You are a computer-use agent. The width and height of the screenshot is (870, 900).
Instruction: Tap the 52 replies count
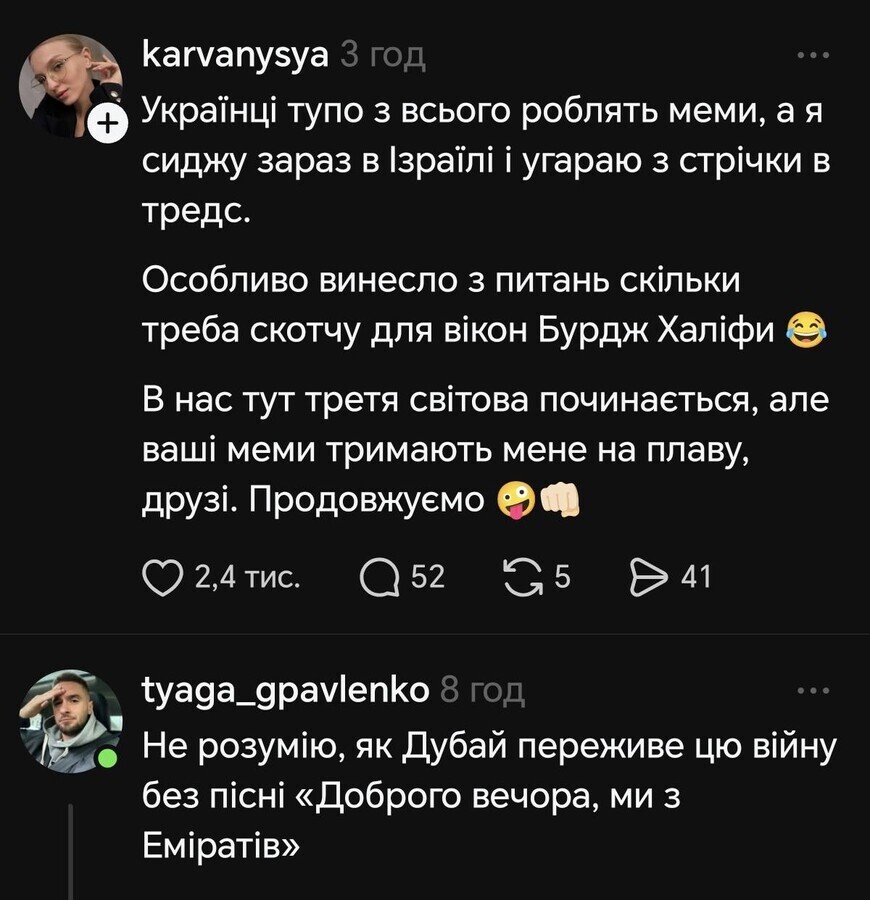[428, 576]
